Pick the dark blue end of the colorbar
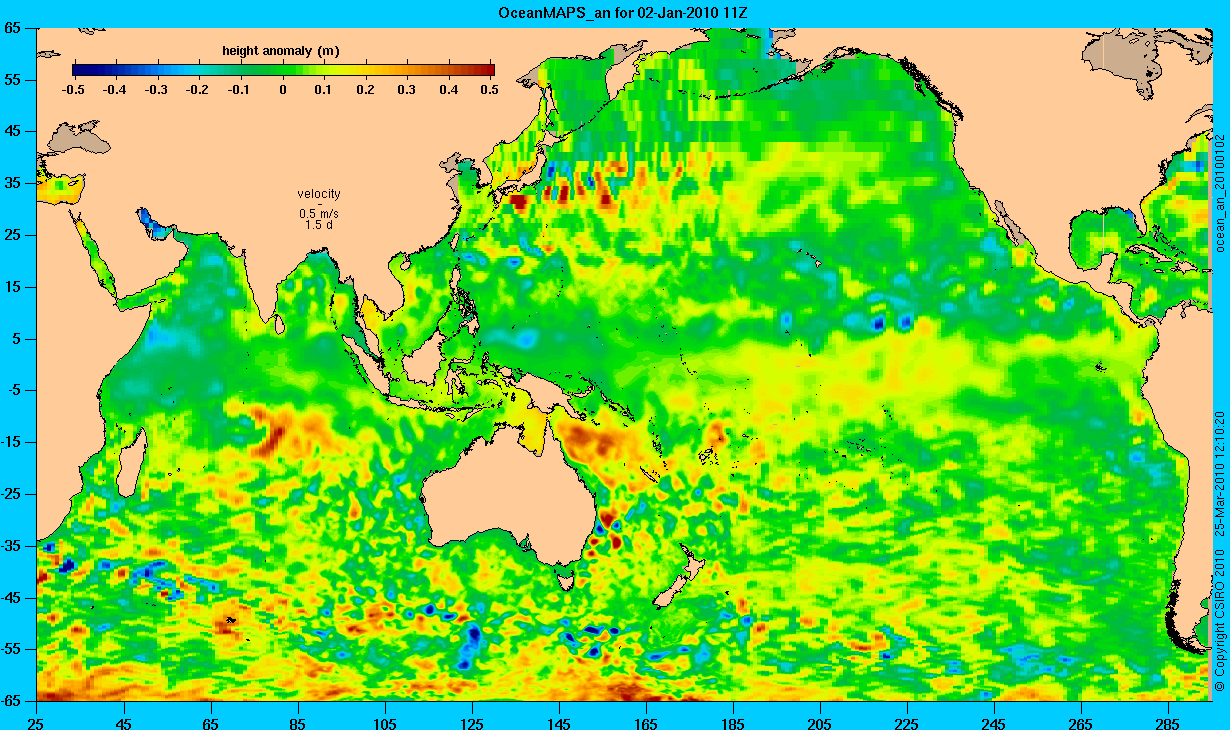 80,70
